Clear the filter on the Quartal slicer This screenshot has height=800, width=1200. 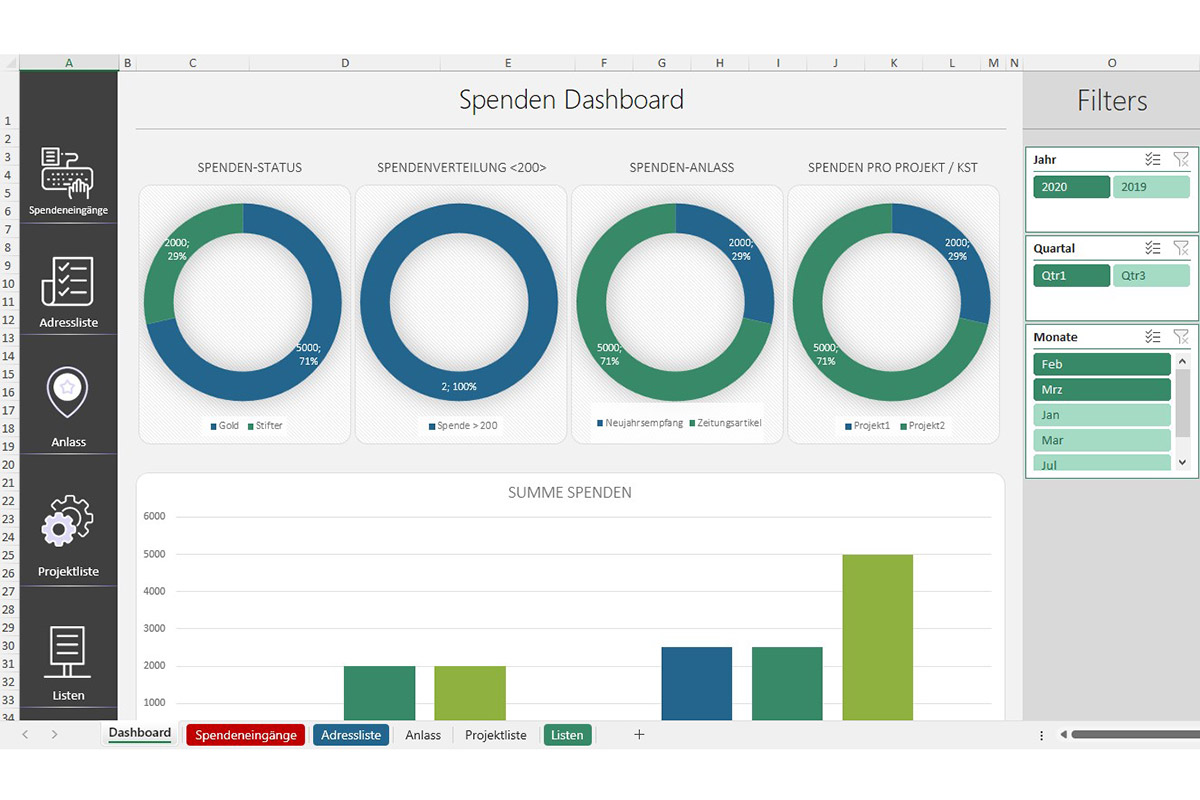click(x=1181, y=248)
